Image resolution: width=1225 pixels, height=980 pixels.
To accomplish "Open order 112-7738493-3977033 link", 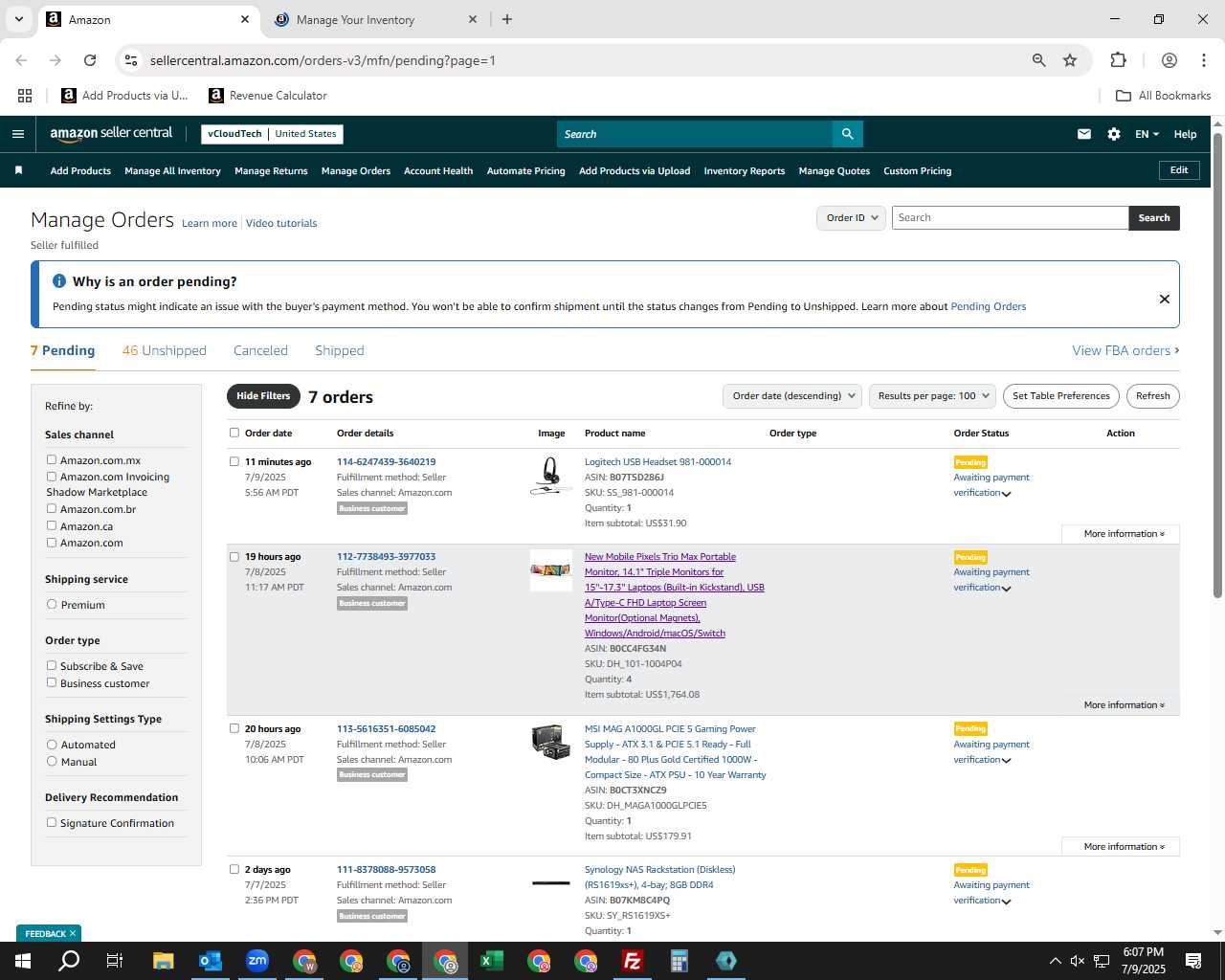I will (386, 557).
